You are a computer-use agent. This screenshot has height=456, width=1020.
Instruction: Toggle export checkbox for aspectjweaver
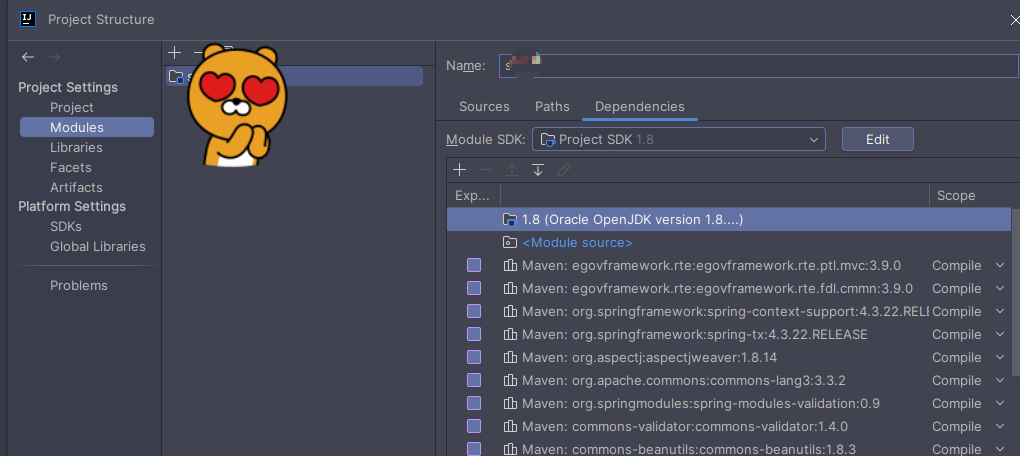tap(474, 357)
